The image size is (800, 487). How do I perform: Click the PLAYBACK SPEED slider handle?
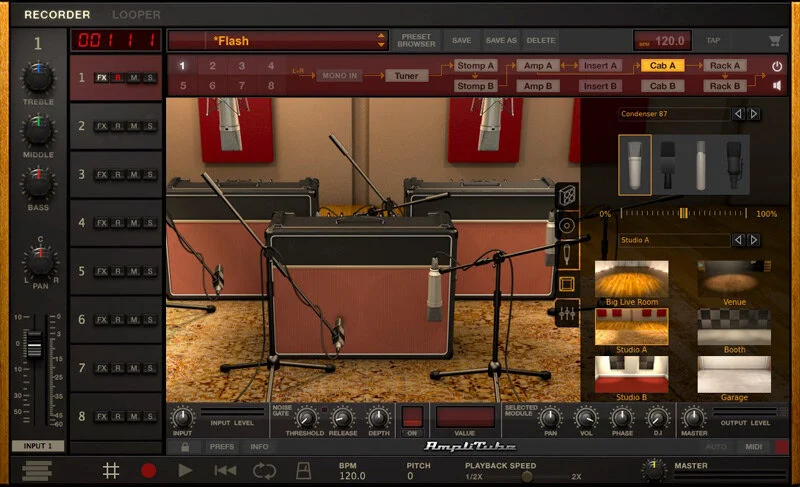527,477
